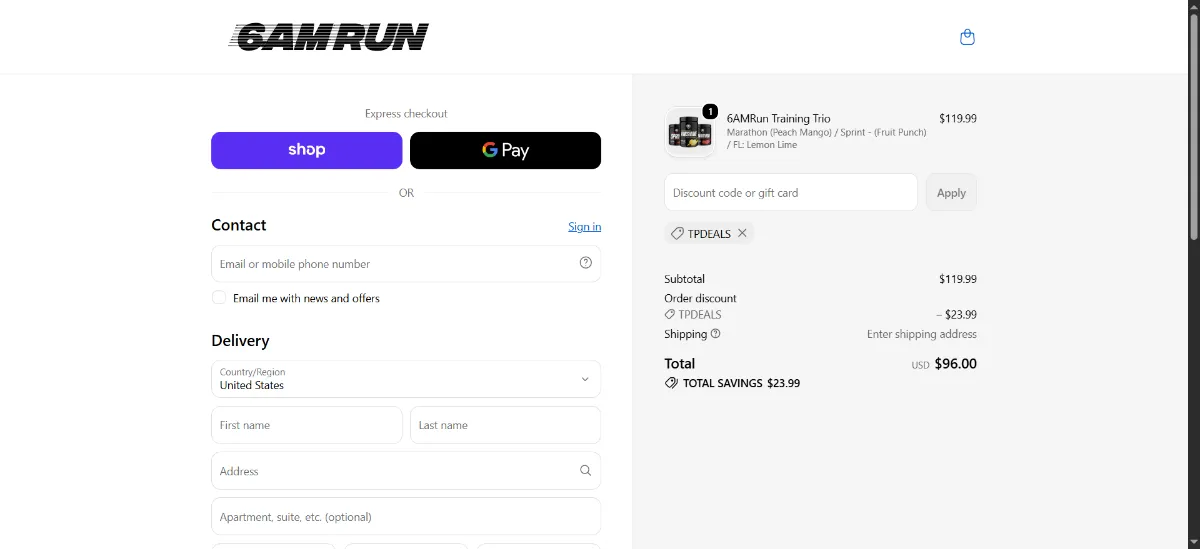Click the Apply discount button
Image resolution: width=1200 pixels, height=549 pixels.
coord(951,192)
